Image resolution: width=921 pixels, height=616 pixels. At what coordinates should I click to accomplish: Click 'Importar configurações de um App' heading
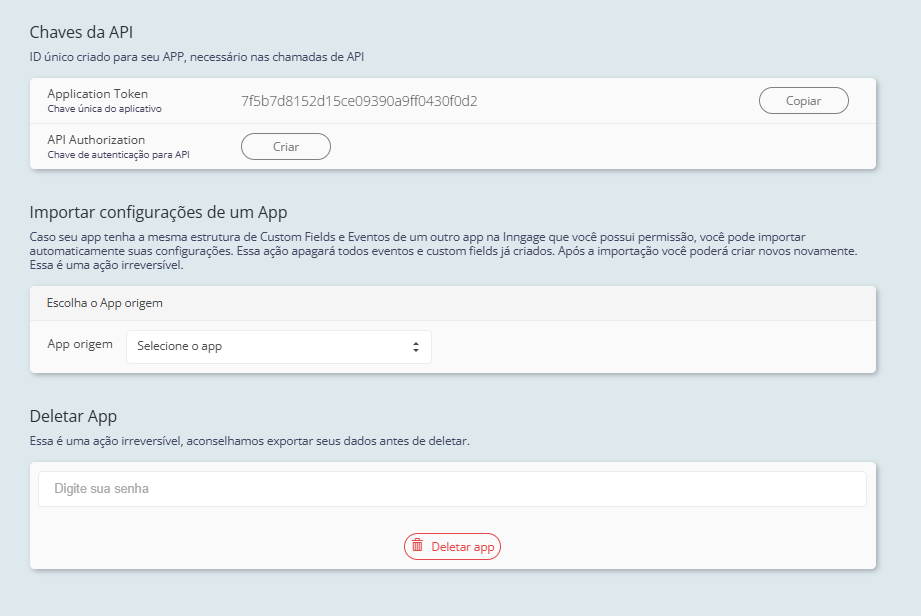(x=159, y=212)
